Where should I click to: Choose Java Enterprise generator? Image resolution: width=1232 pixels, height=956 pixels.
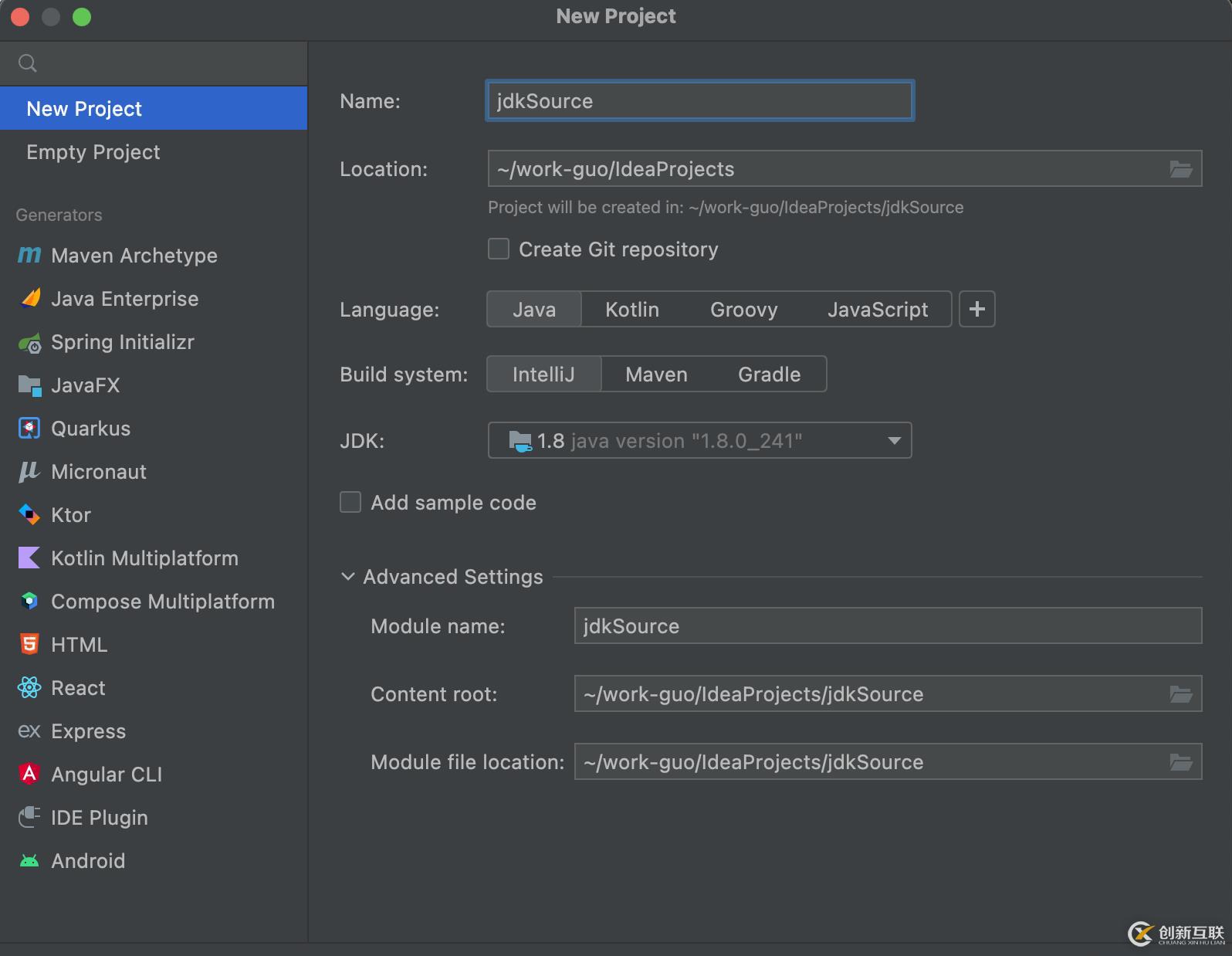coord(154,298)
